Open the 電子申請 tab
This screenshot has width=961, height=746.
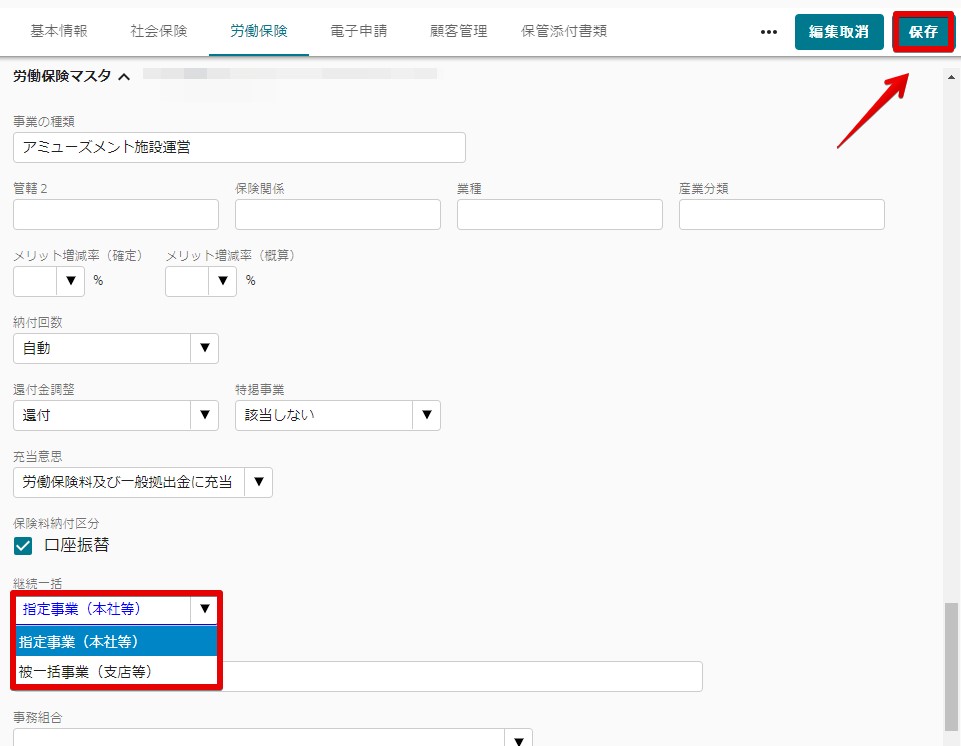(x=359, y=31)
